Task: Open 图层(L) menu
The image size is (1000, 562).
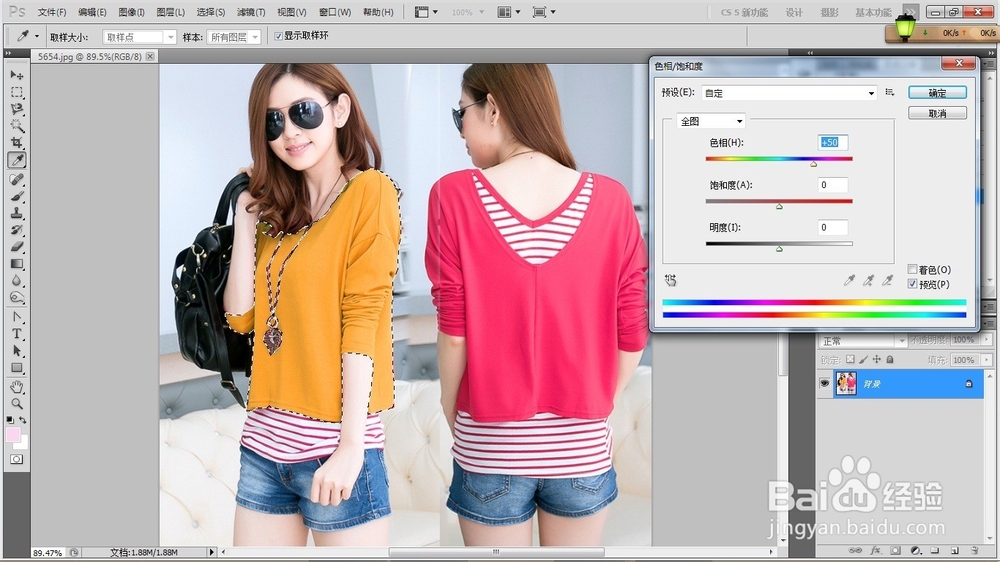Action: point(170,12)
